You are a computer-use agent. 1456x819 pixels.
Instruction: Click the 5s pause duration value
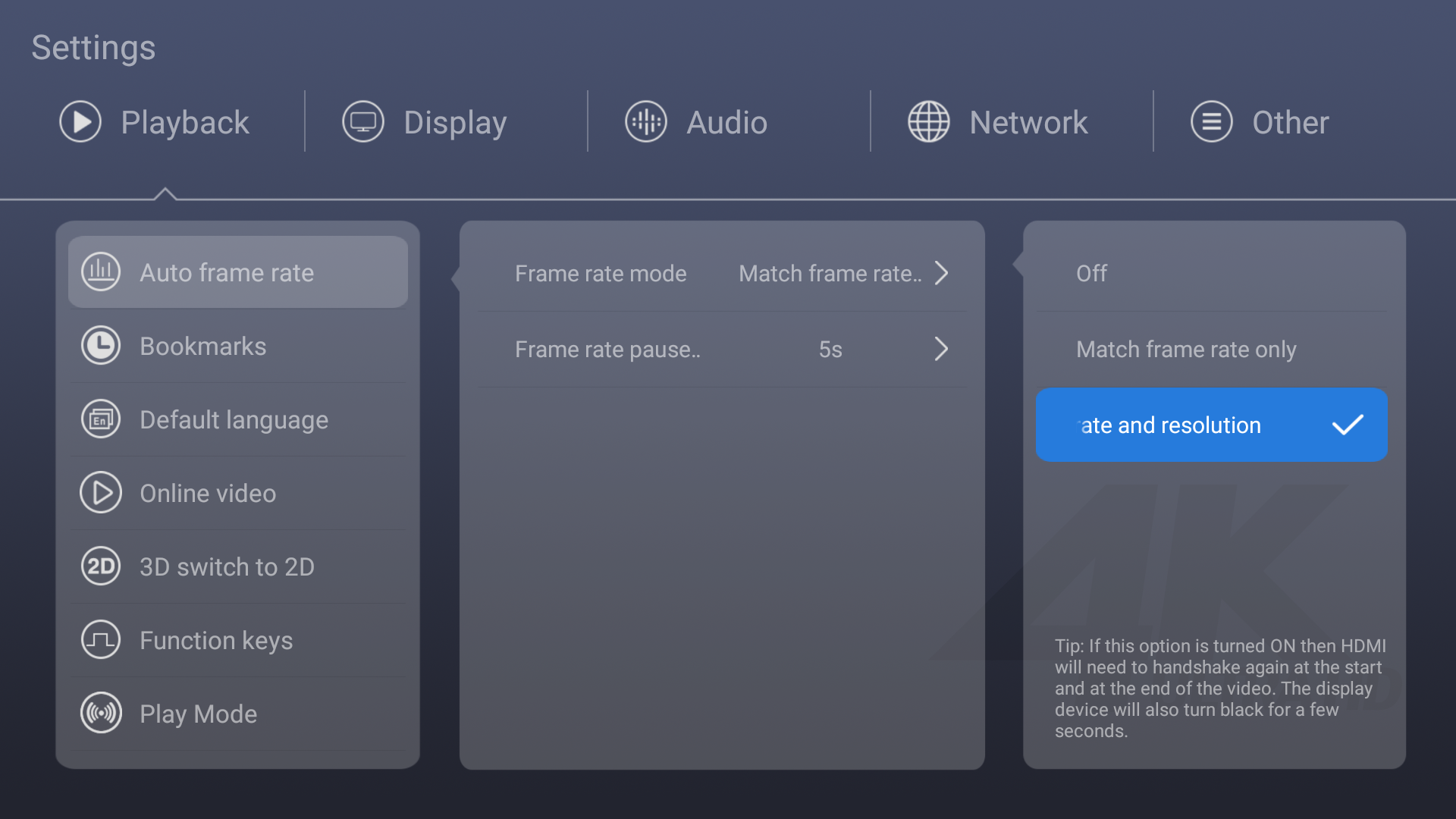[x=830, y=349]
